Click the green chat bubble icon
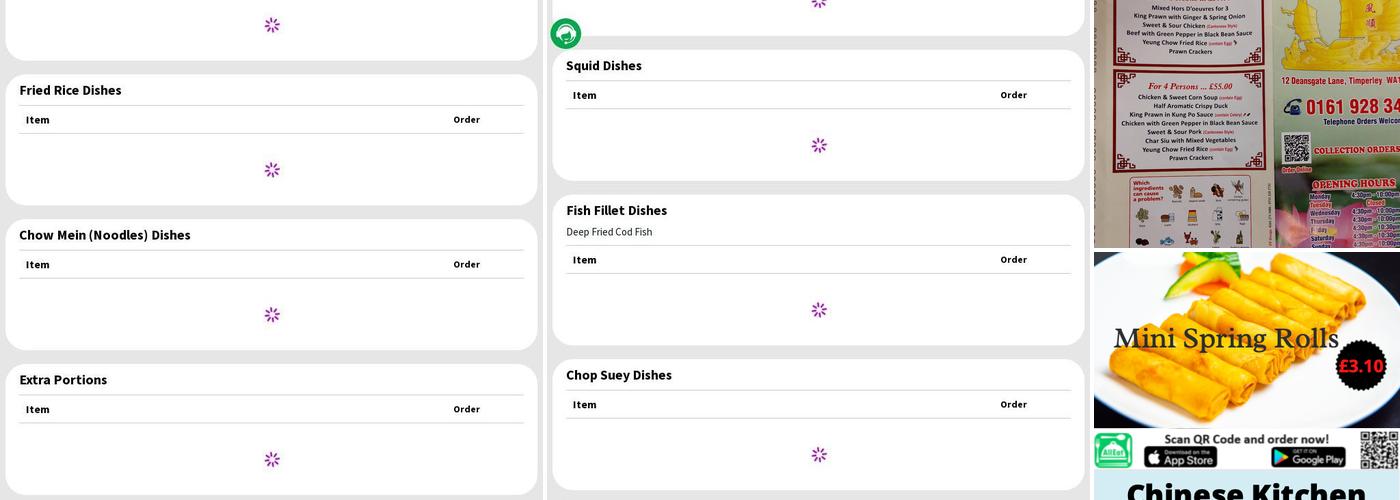The image size is (1400, 500). [x=565, y=34]
